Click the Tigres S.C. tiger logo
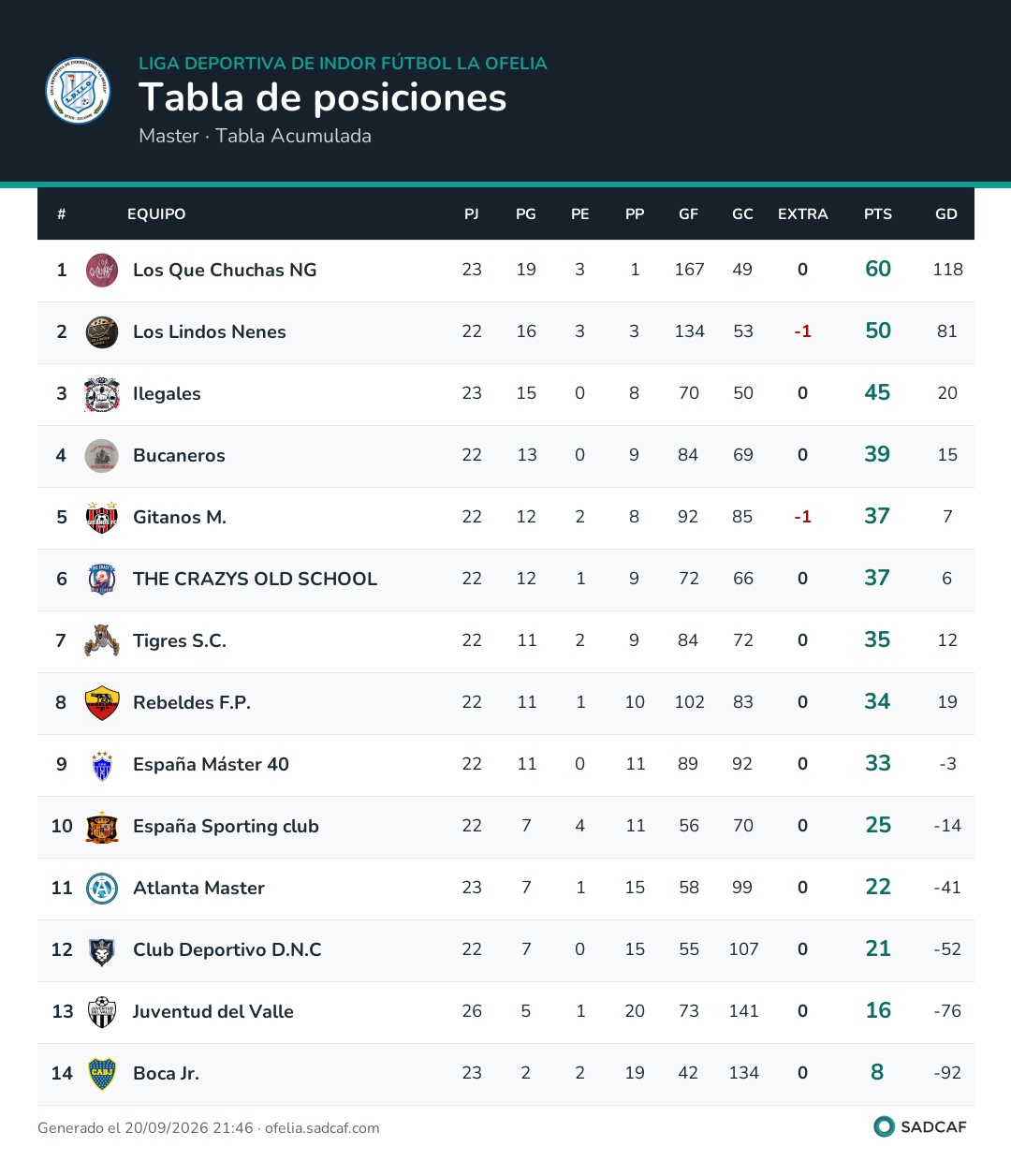The width and height of the screenshot is (1011, 1176). tap(102, 641)
